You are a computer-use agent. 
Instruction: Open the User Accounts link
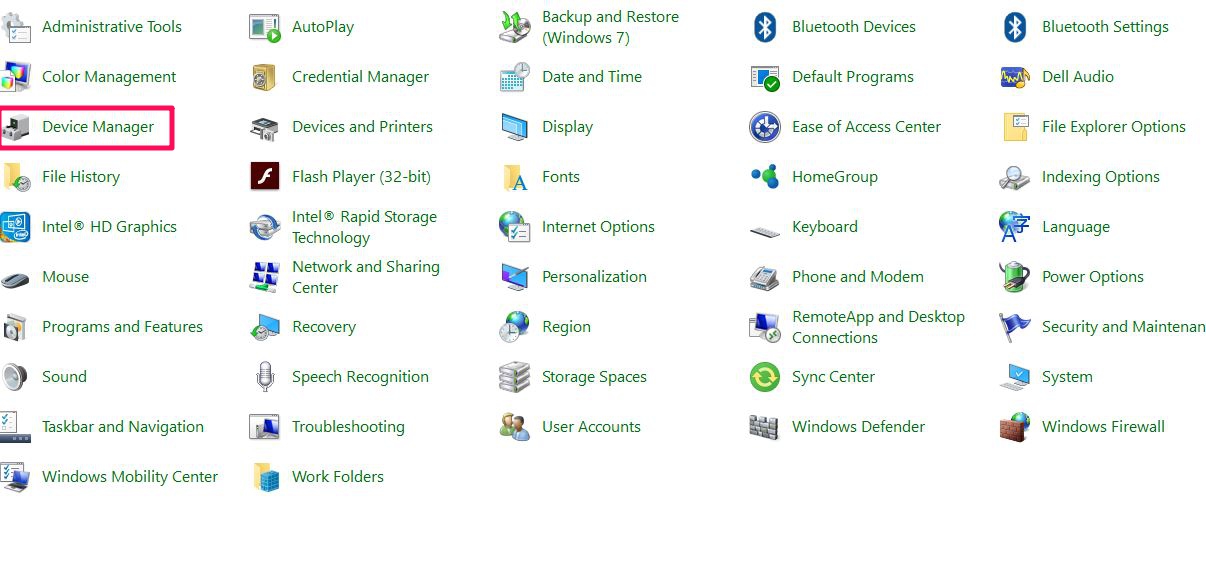(x=591, y=427)
